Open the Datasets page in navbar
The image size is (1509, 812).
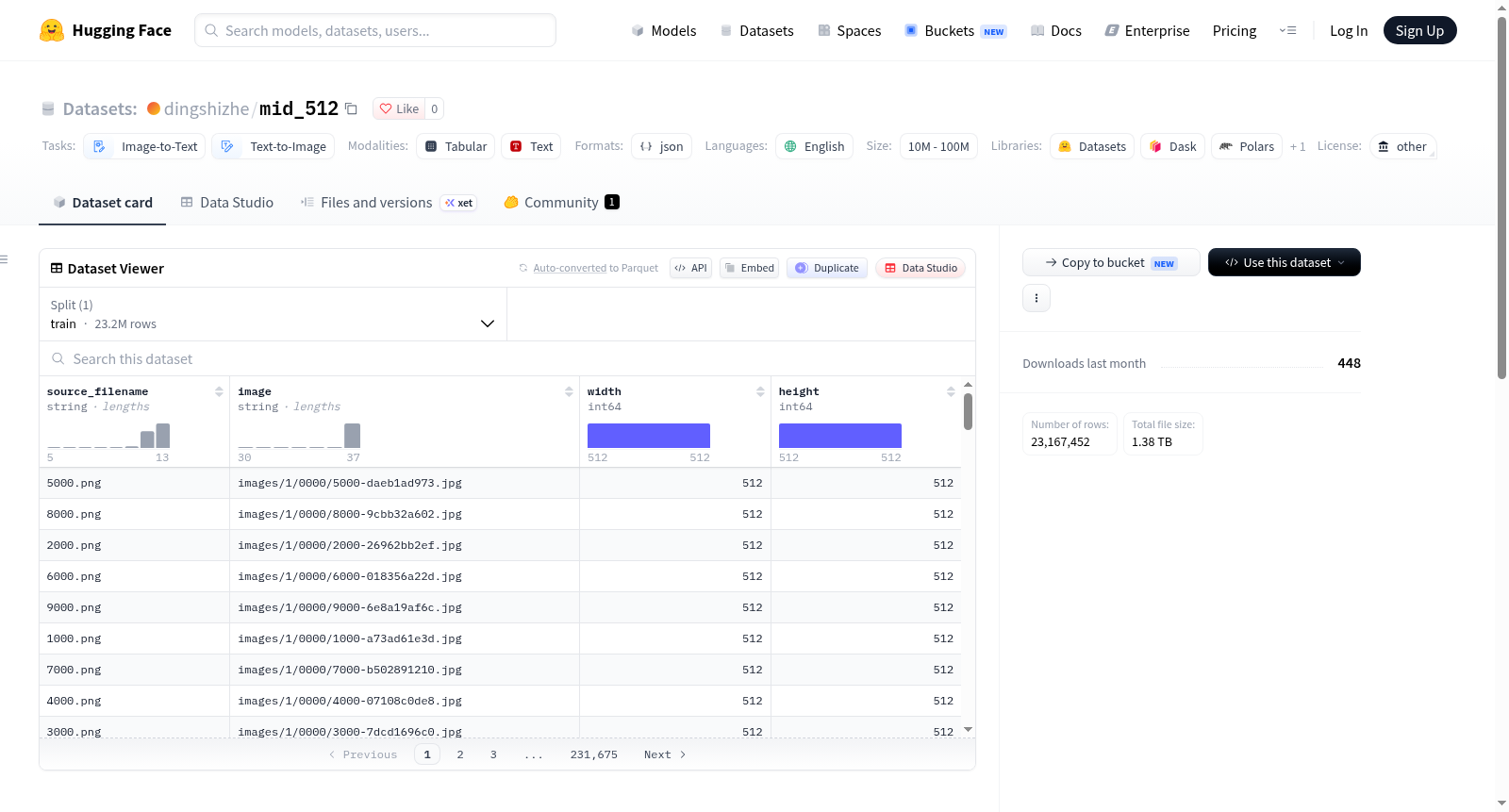point(756,30)
